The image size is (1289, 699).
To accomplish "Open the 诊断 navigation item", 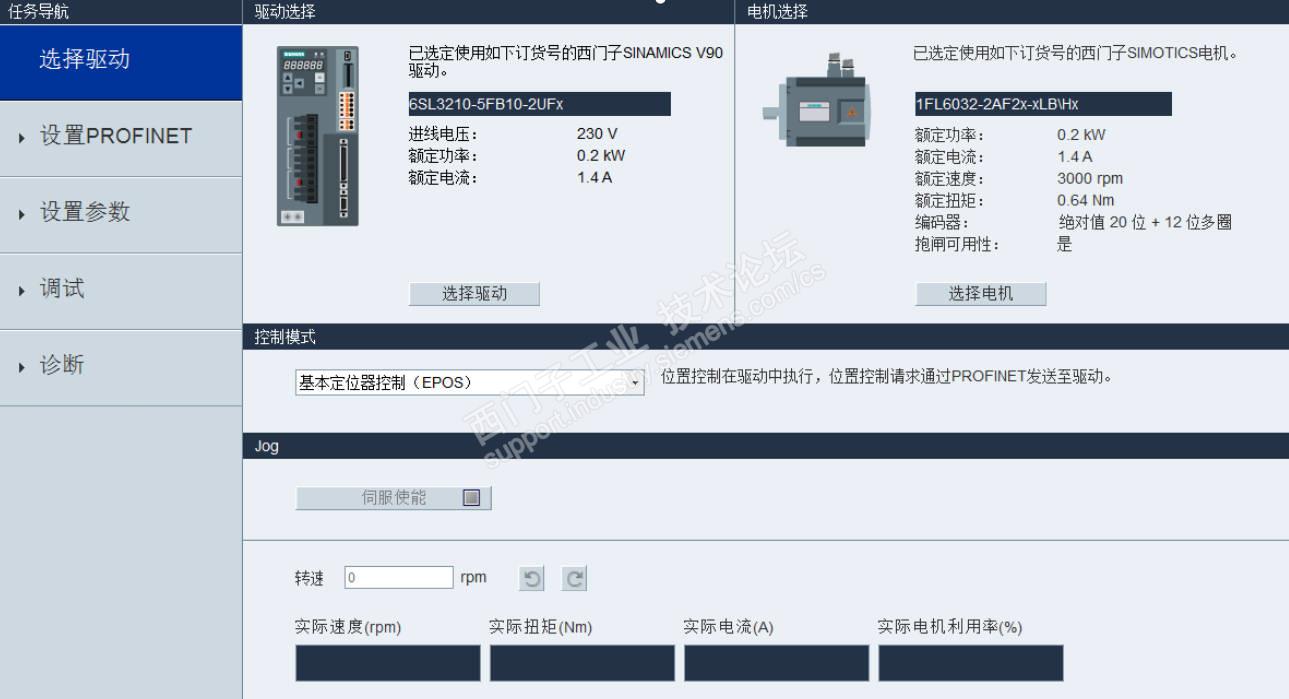I will (x=121, y=367).
